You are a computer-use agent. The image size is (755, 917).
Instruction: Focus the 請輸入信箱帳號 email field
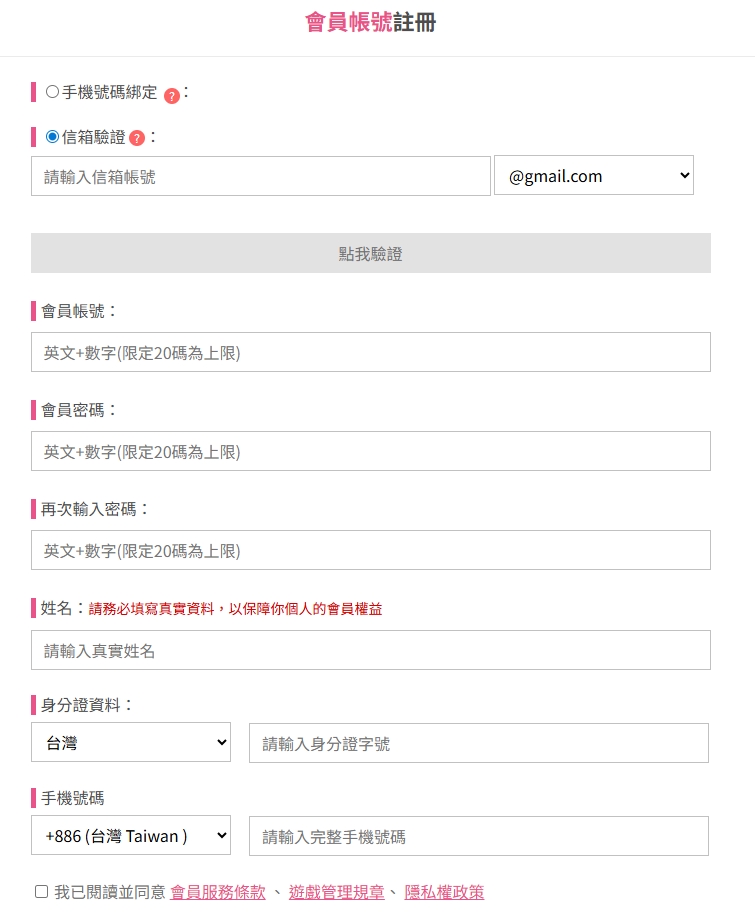point(261,177)
